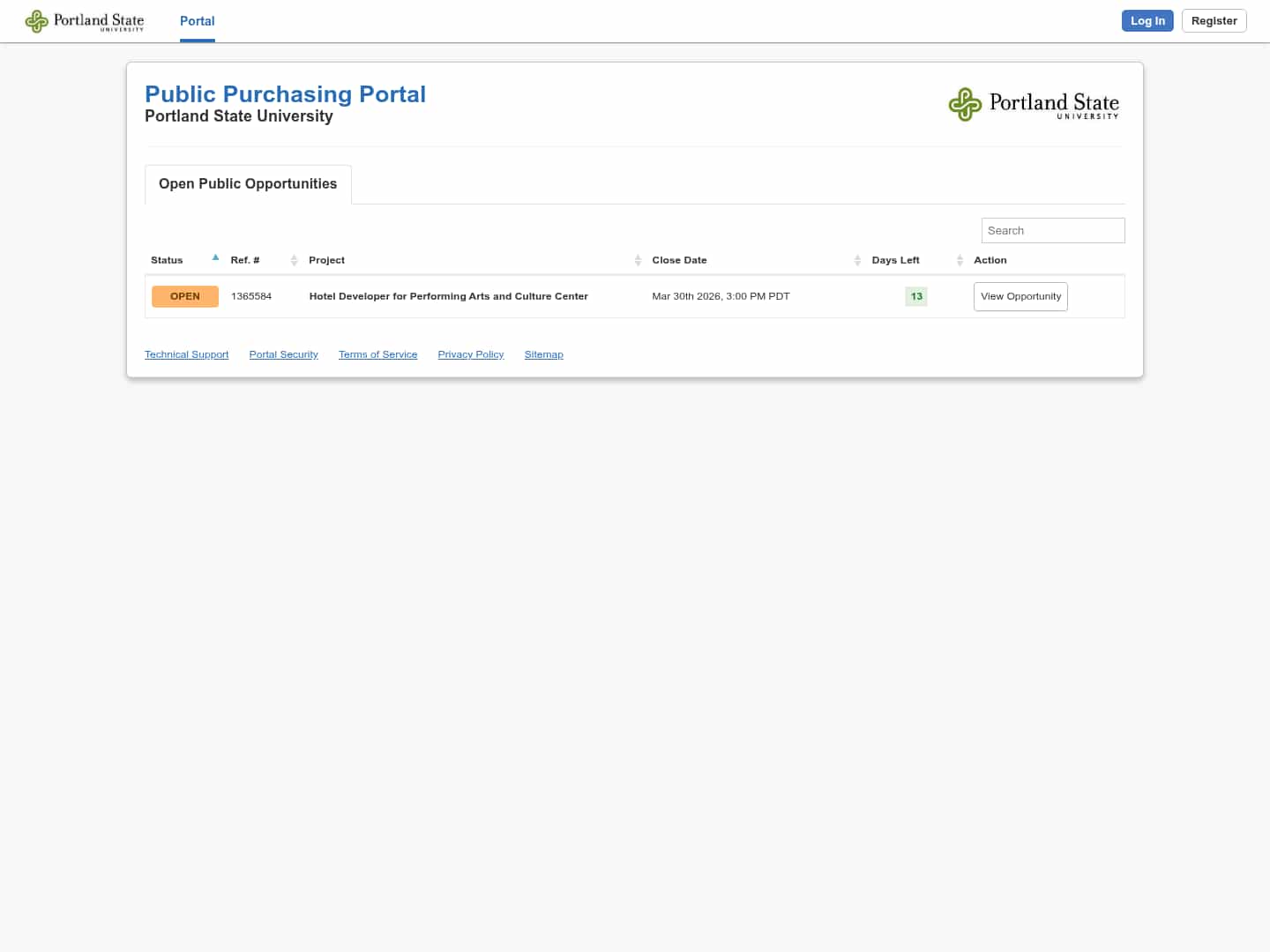Click the Ref. # column sort arrows
This screenshot has width=1270, height=952.
click(294, 260)
